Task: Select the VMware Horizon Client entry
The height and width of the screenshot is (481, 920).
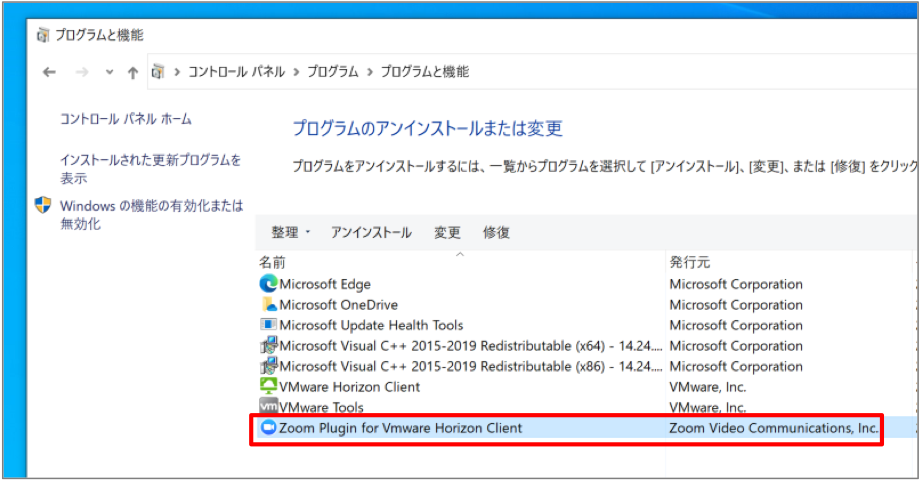Action: coord(350,387)
